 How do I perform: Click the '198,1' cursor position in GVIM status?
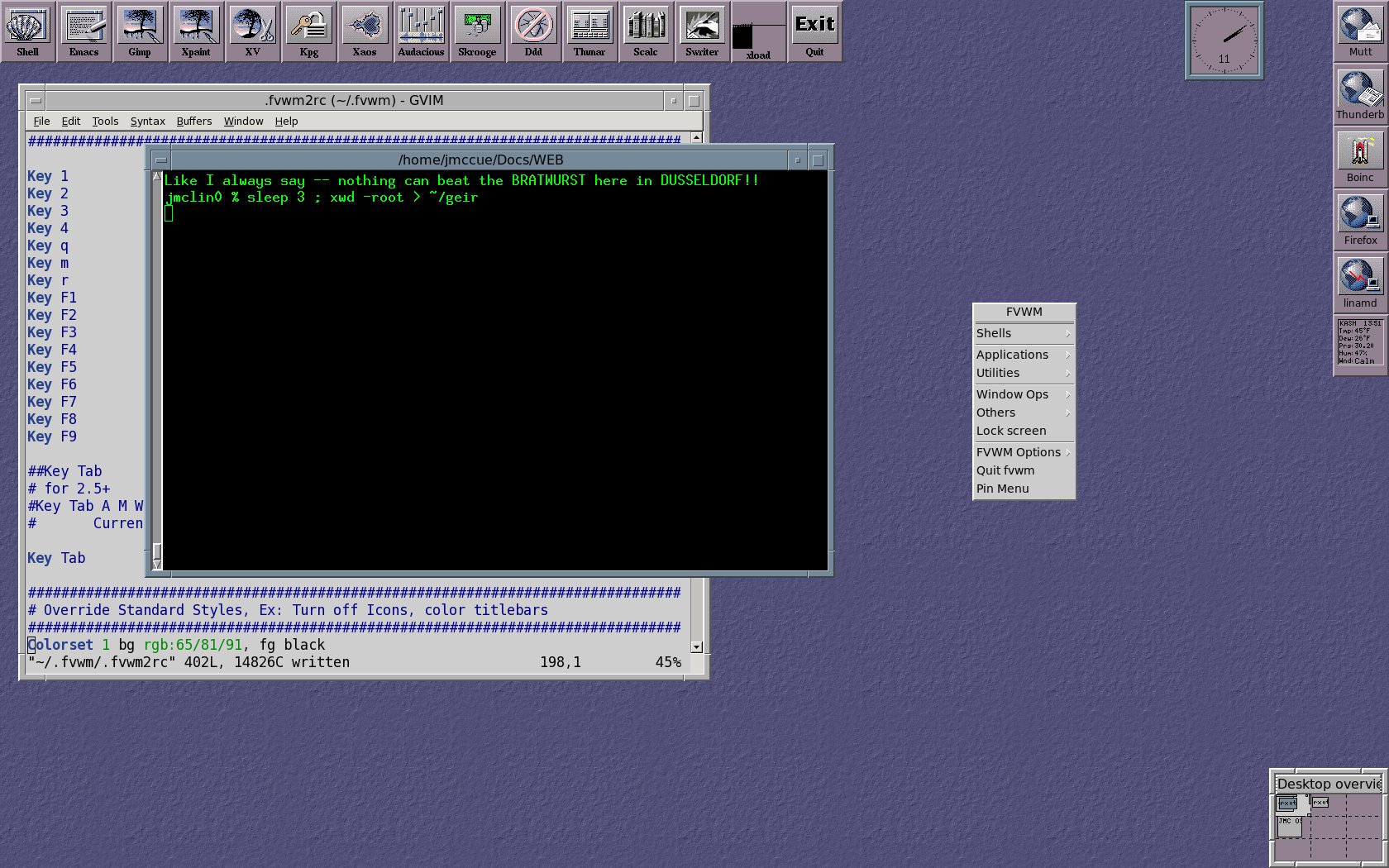561,662
